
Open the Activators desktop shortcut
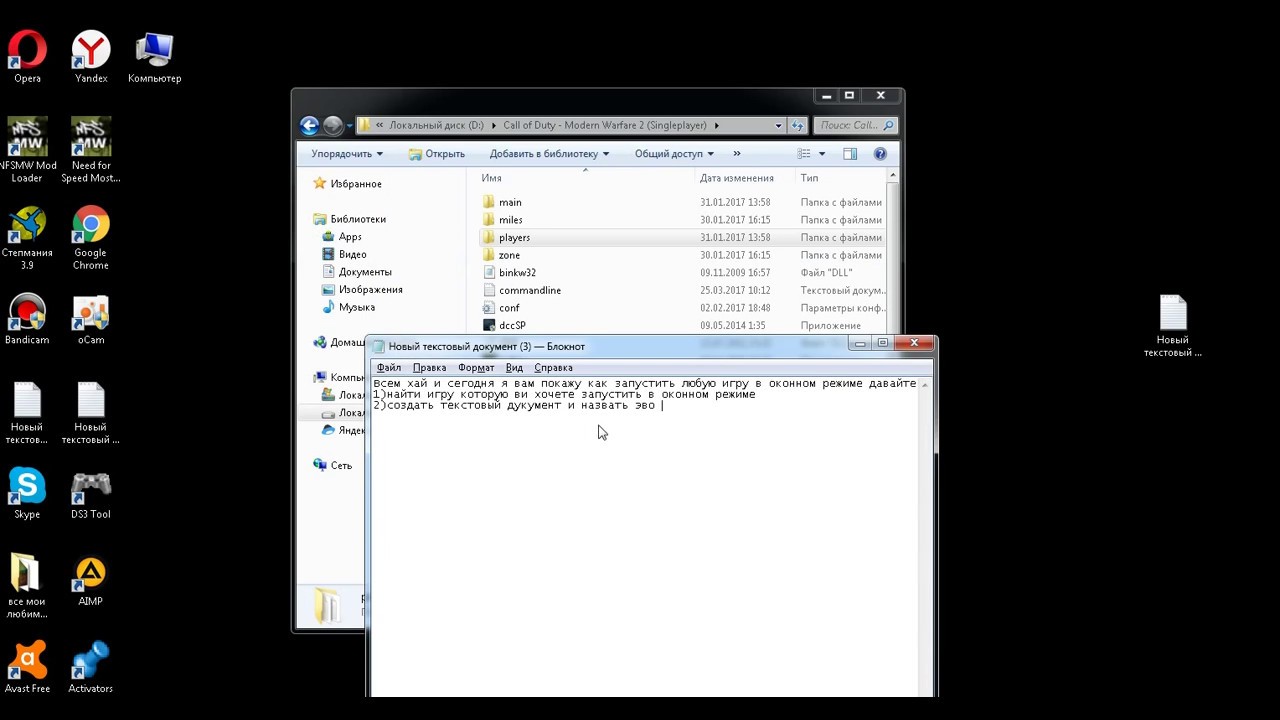click(91, 667)
